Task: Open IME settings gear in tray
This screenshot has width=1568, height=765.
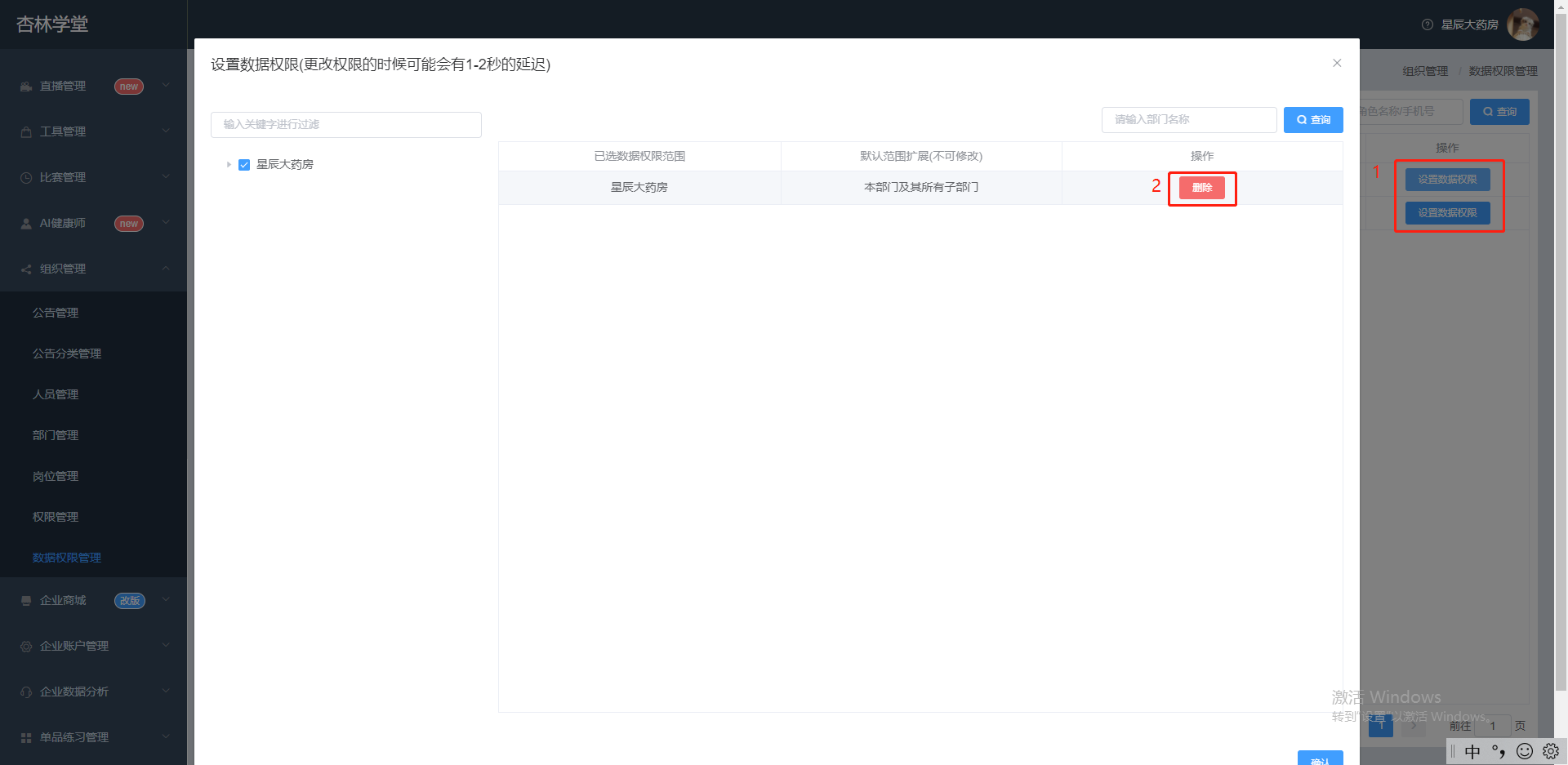Action: (x=1551, y=751)
